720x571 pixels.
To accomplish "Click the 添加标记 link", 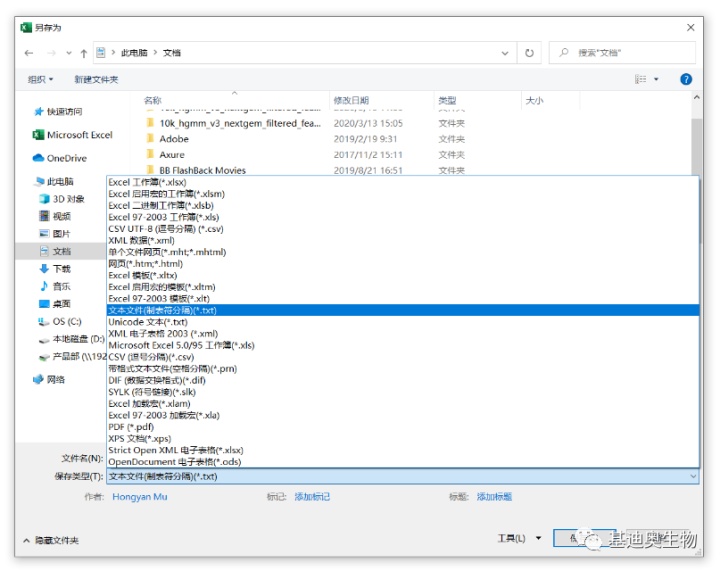I will point(312,497).
